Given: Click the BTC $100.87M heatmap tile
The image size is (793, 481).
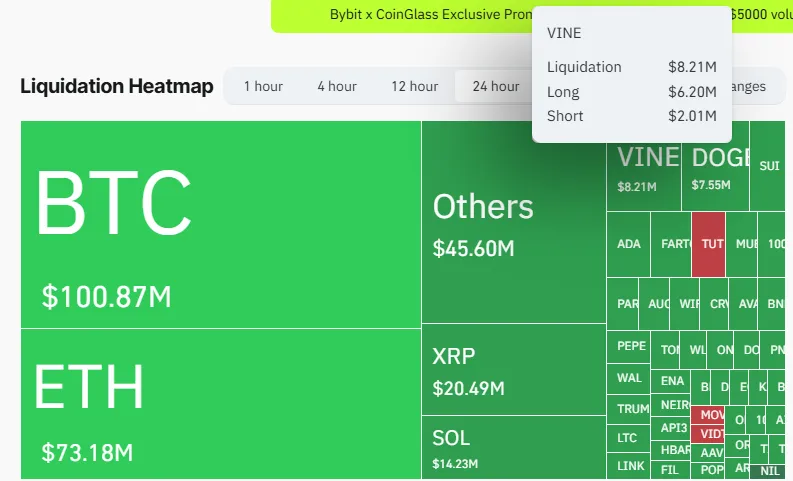Looking at the screenshot, I should tap(220, 224).
